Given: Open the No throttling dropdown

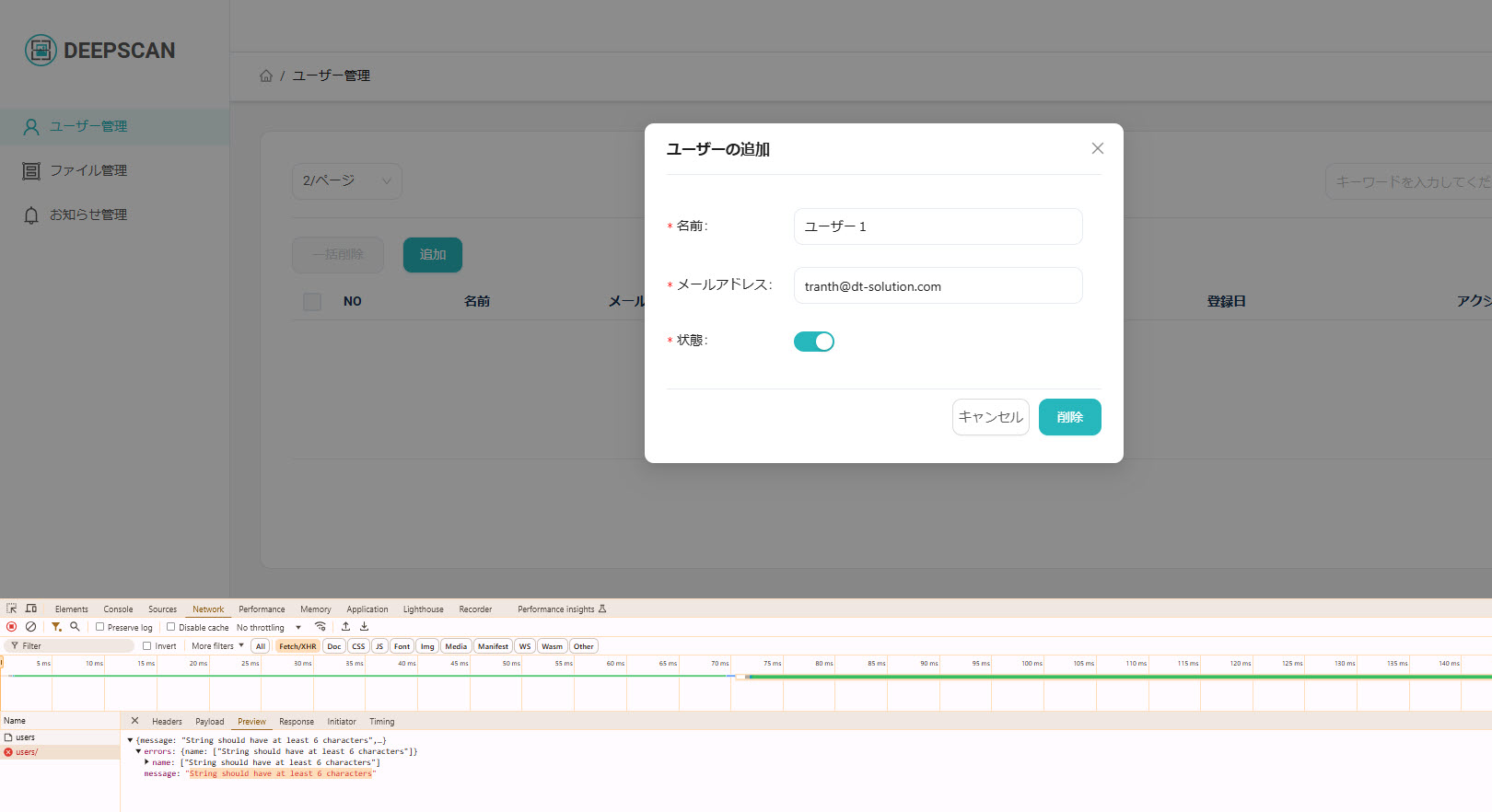Looking at the screenshot, I should [269, 628].
